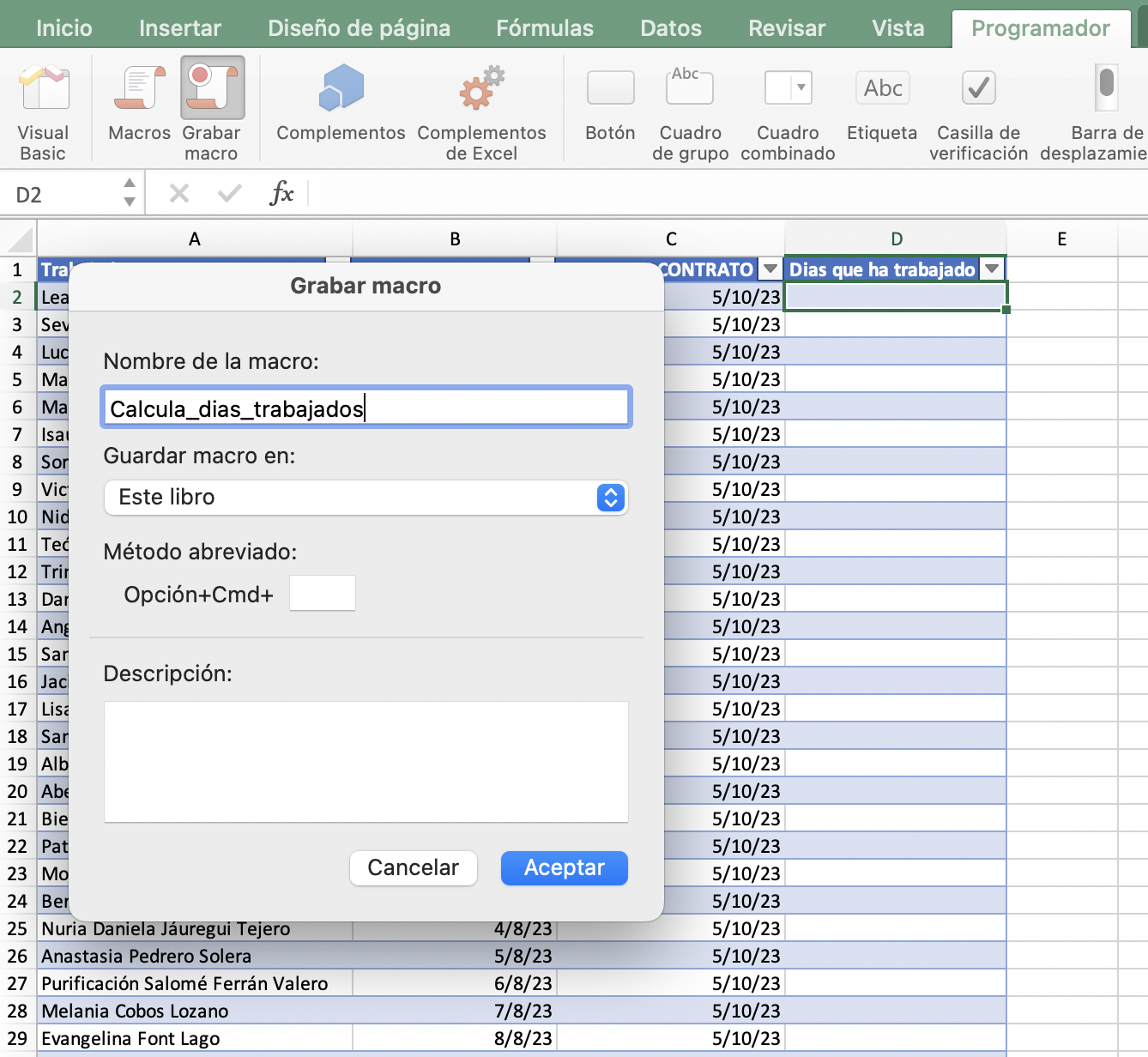
Task: Click the date cell 4/8/23
Action: pyautogui.click(x=455, y=928)
